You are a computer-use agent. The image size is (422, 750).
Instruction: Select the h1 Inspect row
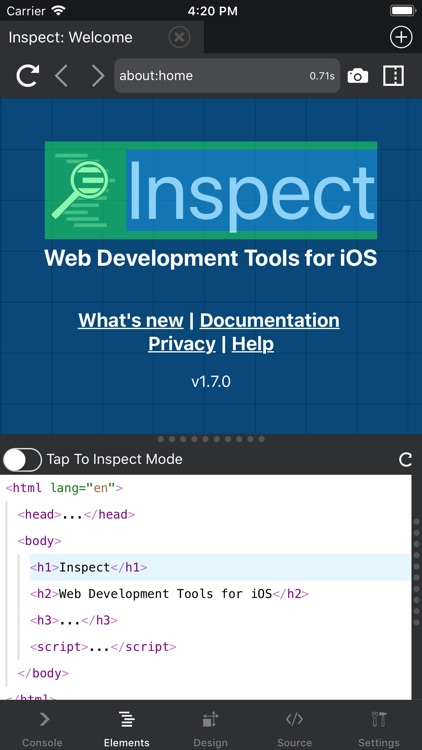click(x=220, y=567)
